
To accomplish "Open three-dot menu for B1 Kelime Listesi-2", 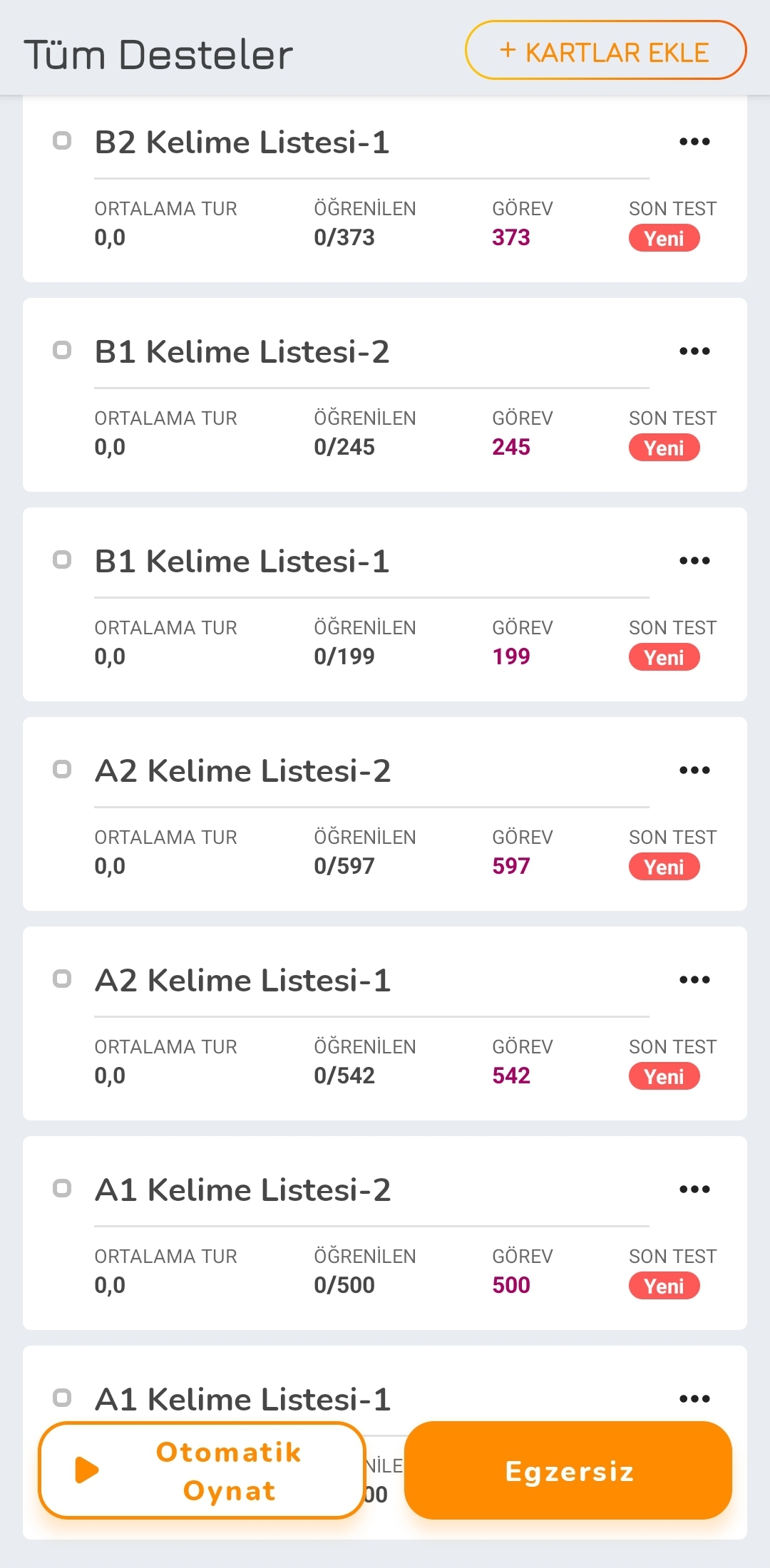I will point(694,351).
